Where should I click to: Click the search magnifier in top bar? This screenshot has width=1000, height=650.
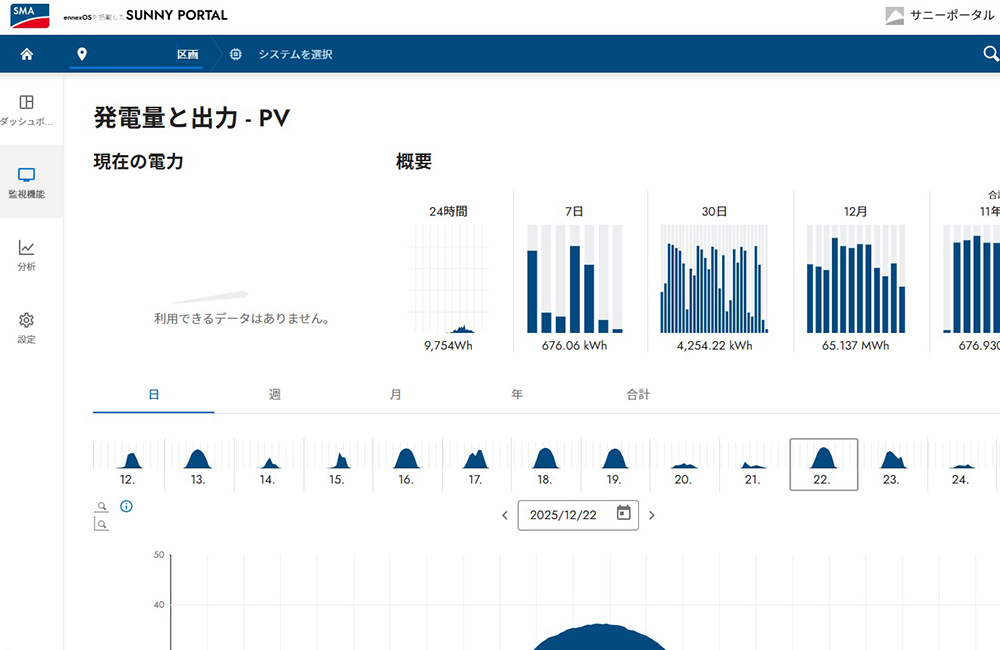(991, 54)
